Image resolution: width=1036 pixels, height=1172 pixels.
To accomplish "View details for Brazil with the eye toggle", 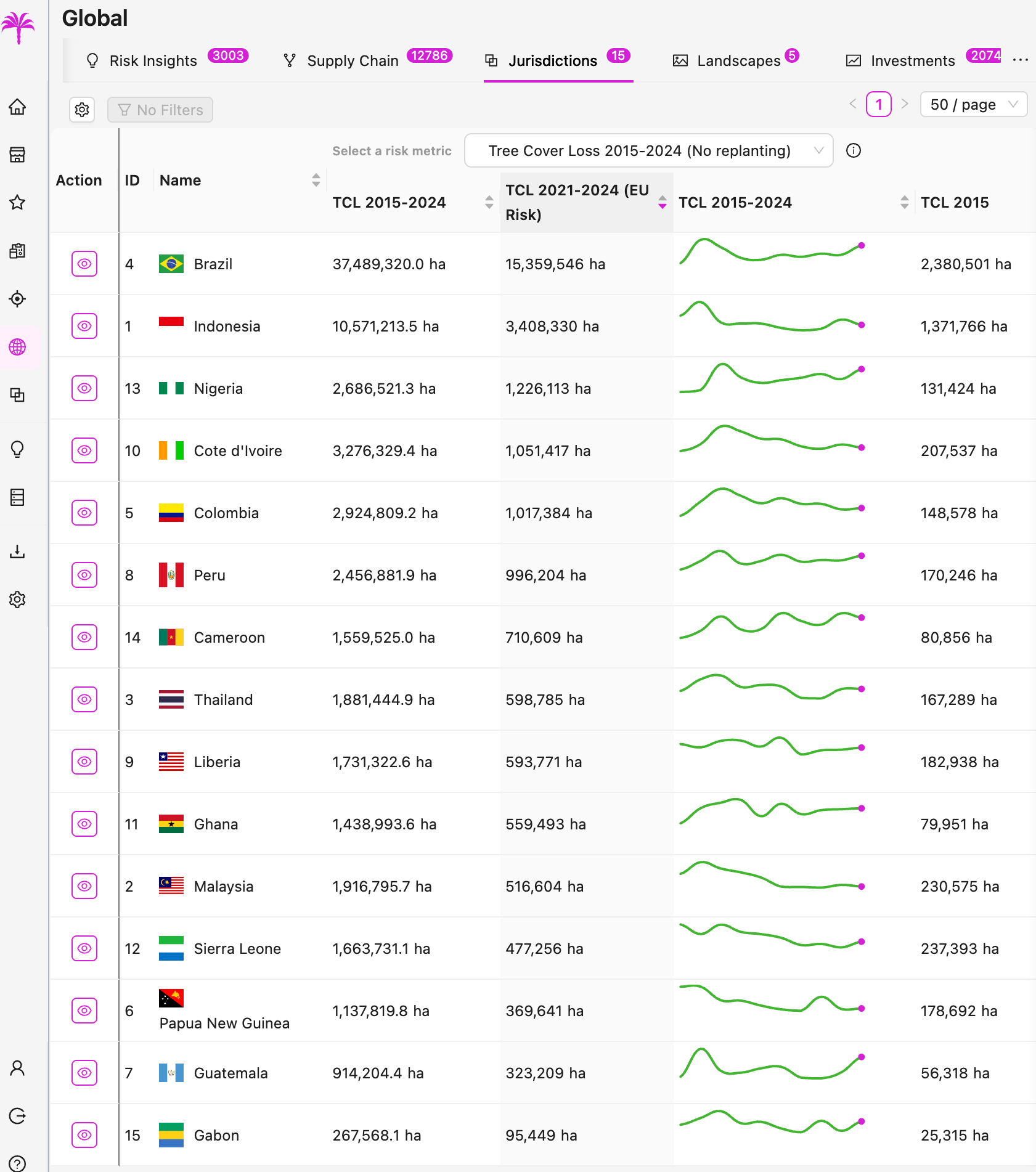I will click(x=84, y=264).
